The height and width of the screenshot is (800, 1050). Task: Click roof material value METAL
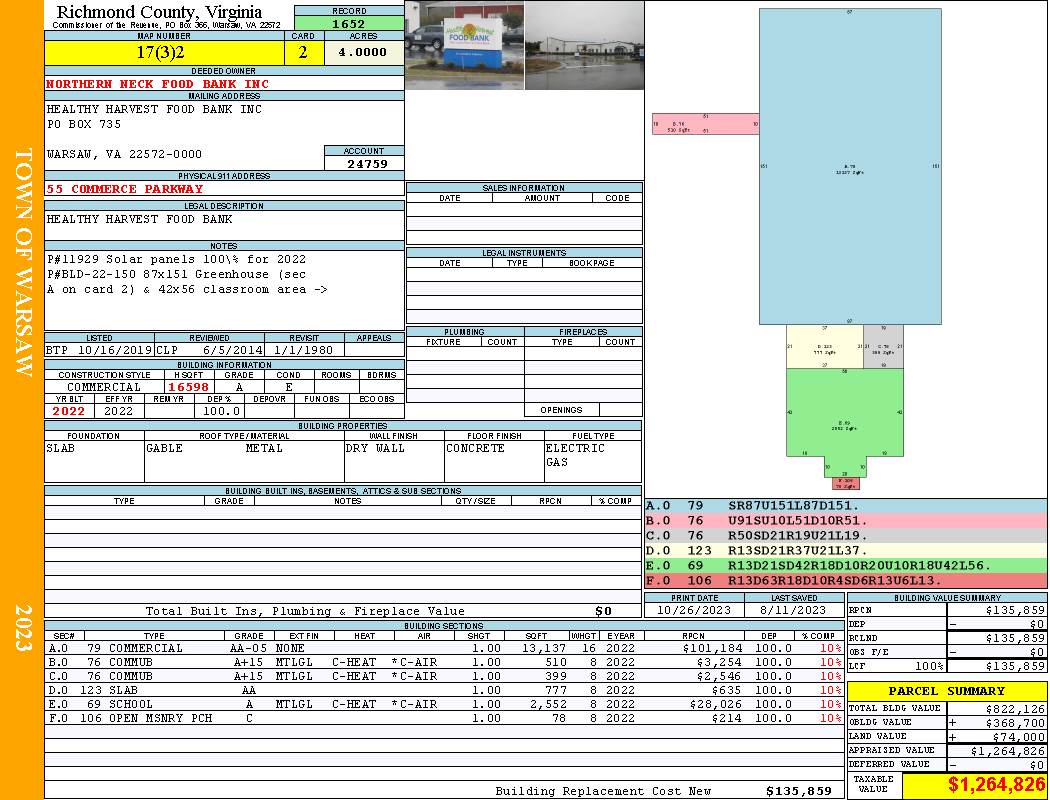[264, 448]
